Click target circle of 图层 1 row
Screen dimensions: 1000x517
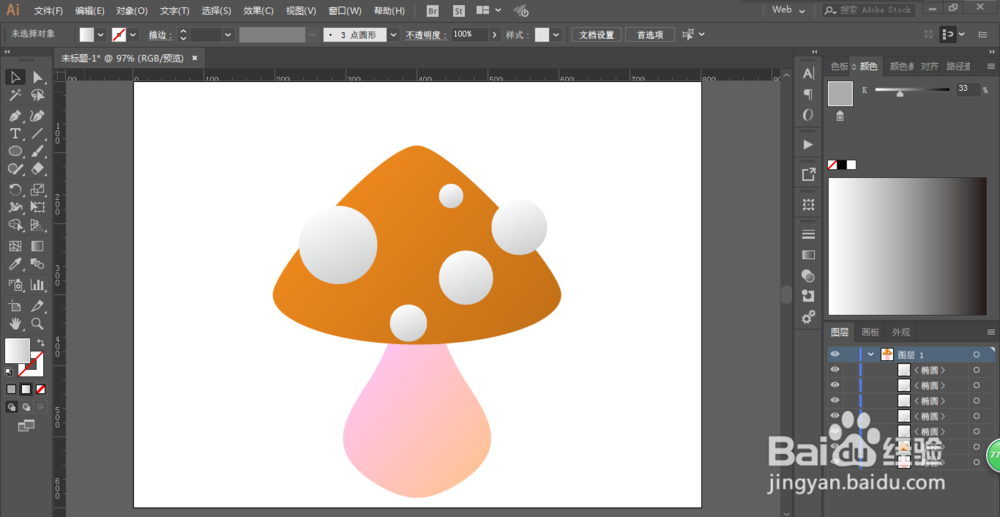(976, 354)
